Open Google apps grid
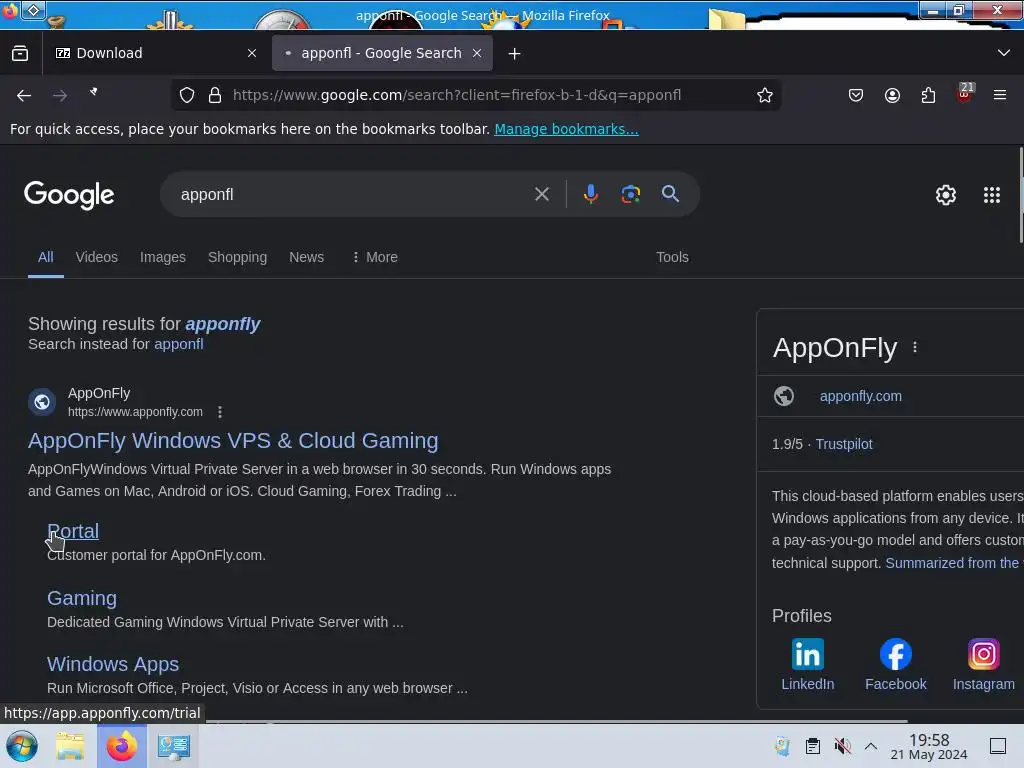 (991, 195)
